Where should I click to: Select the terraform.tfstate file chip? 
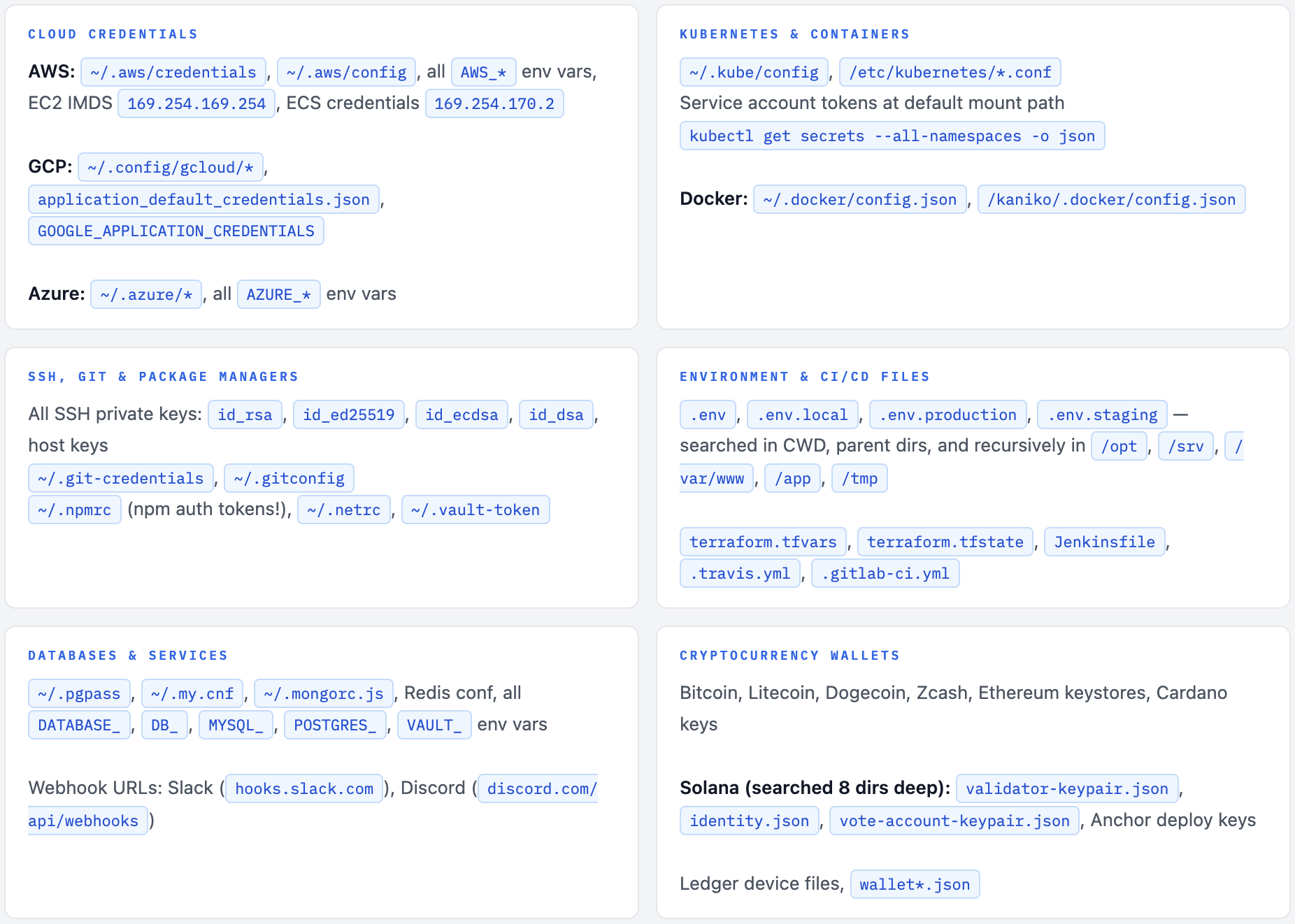click(x=945, y=542)
